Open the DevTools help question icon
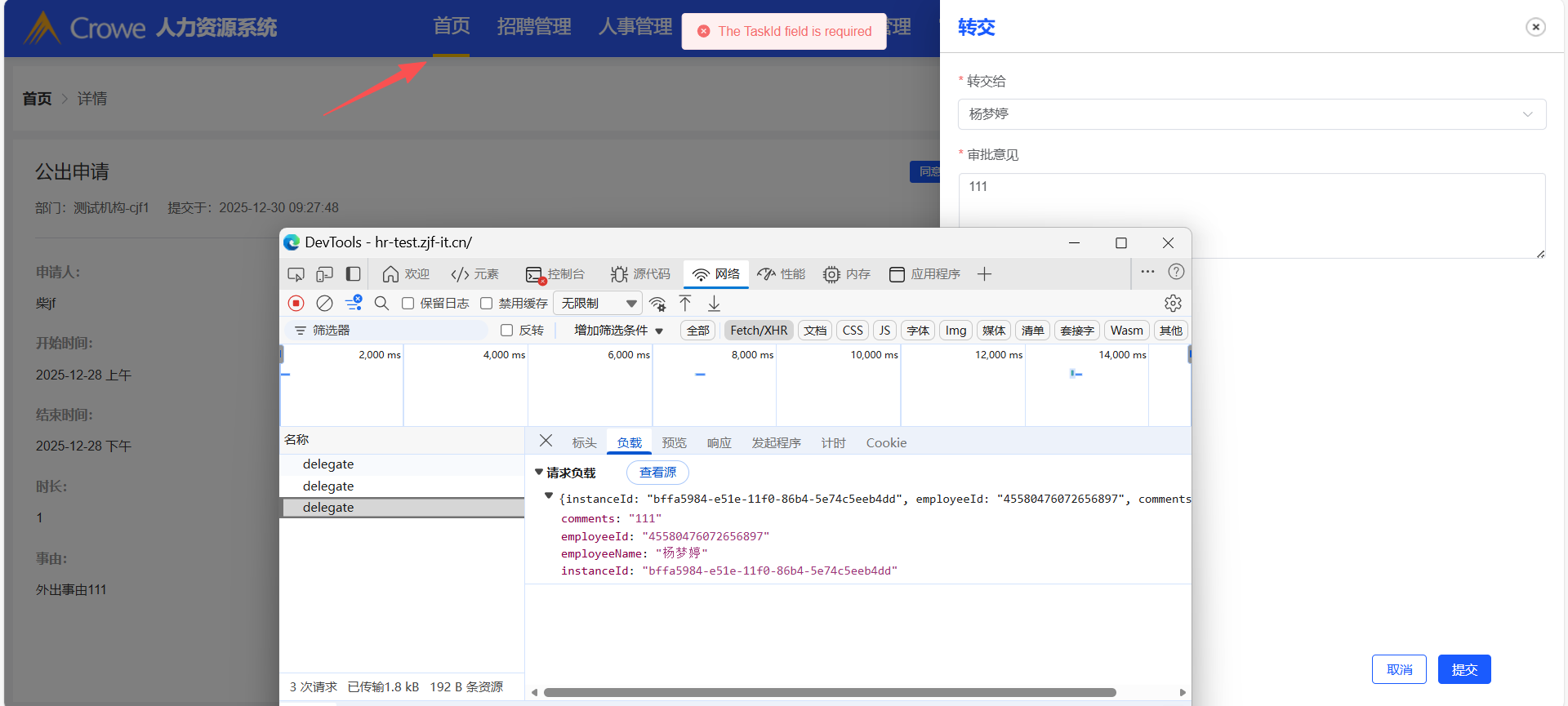Image resolution: width=1568 pixels, height=706 pixels. coord(1176,273)
